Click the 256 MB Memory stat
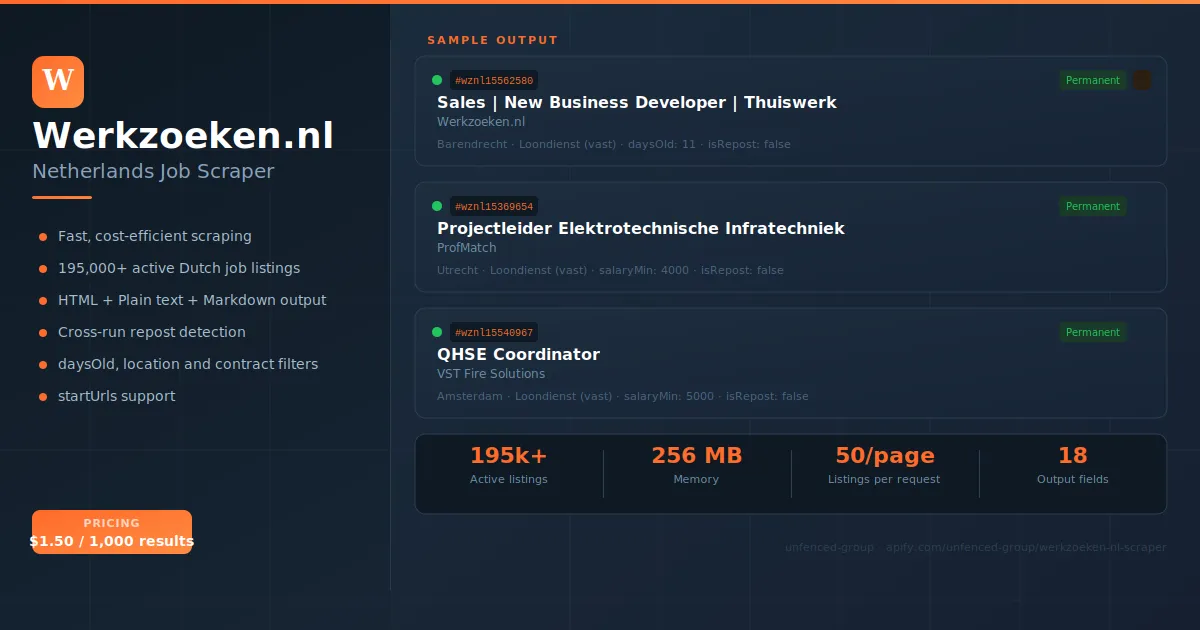Image resolution: width=1200 pixels, height=630 pixels. (x=697, y=464)
